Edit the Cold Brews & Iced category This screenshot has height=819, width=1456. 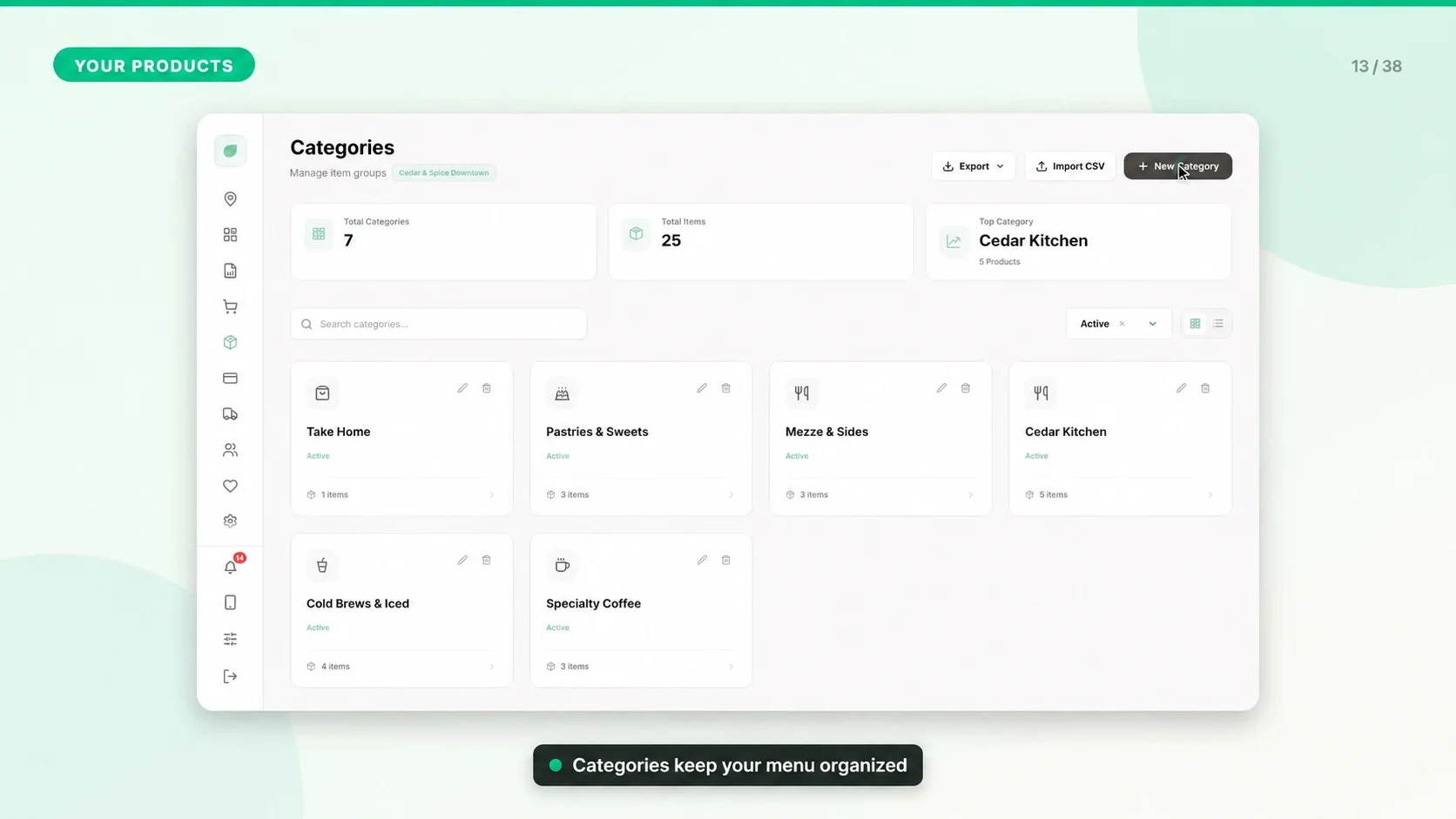point(462,560)
